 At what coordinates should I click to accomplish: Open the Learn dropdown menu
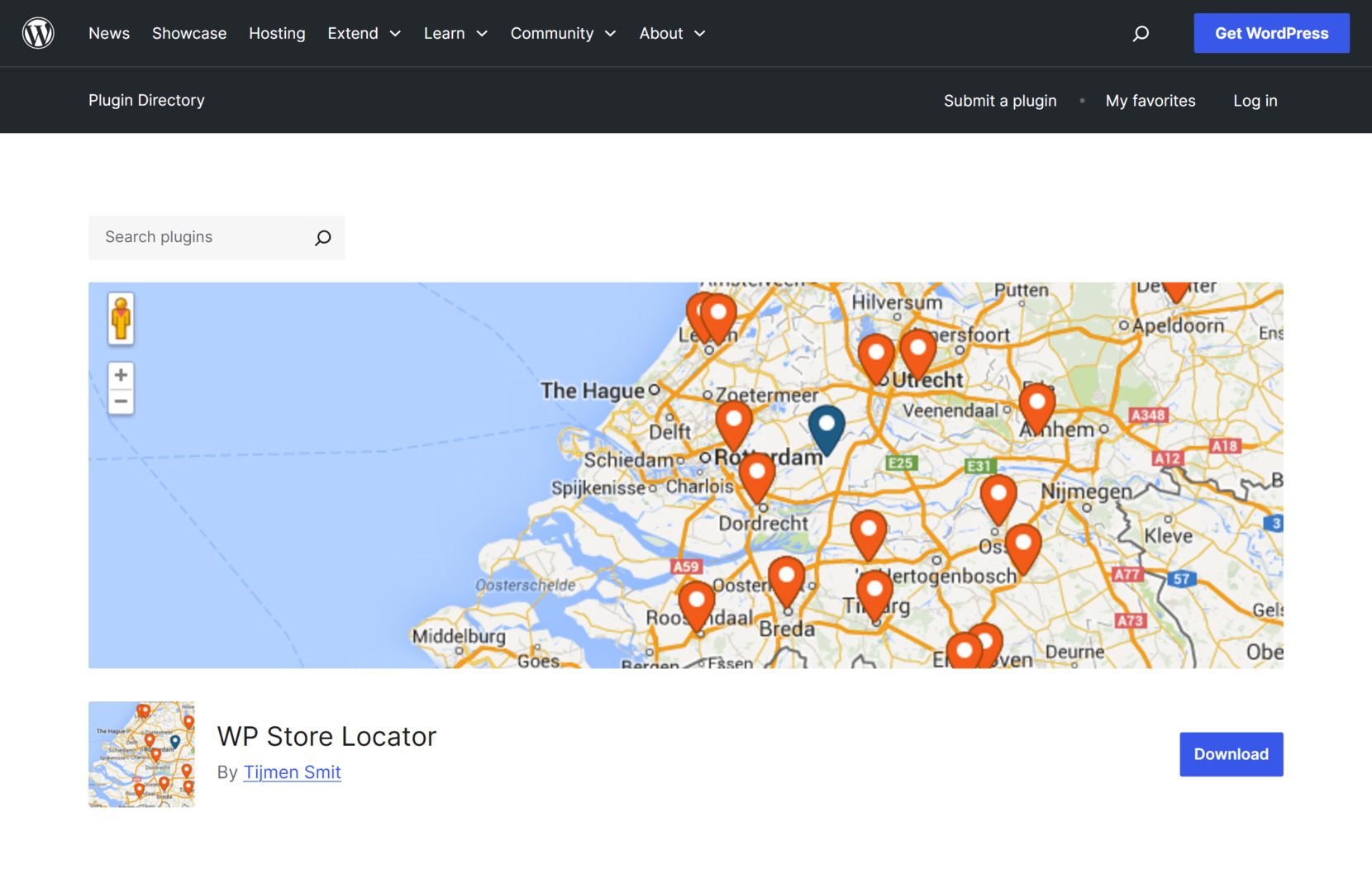pyautogui.click(x=482, y=34)
